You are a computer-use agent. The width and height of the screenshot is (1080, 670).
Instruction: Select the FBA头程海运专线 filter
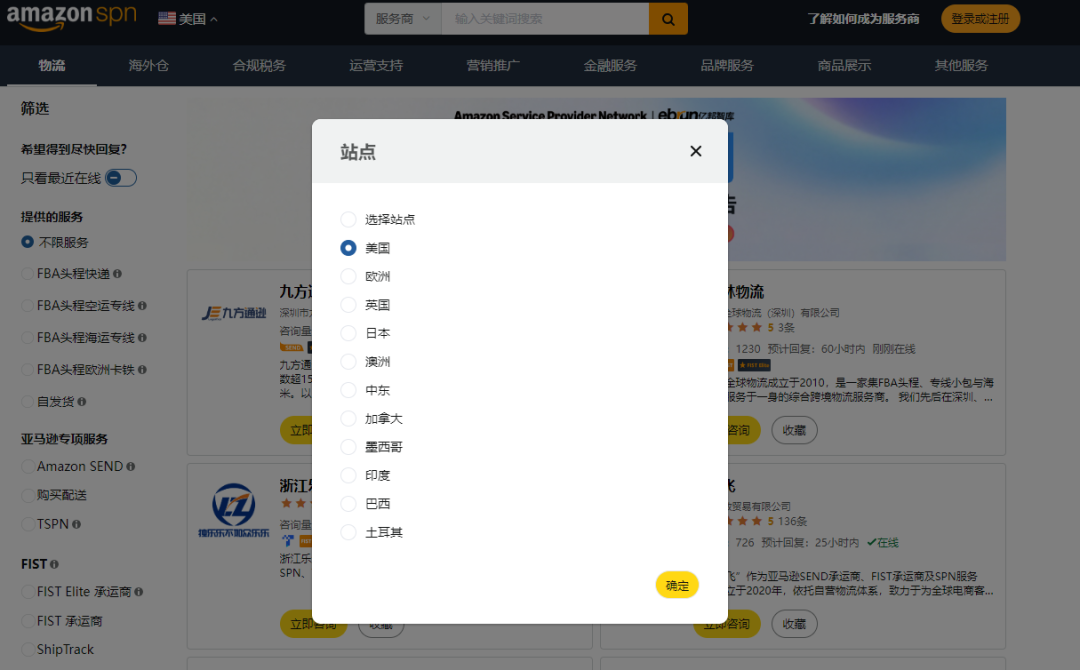pyautogui.click(x=28, y=337)
